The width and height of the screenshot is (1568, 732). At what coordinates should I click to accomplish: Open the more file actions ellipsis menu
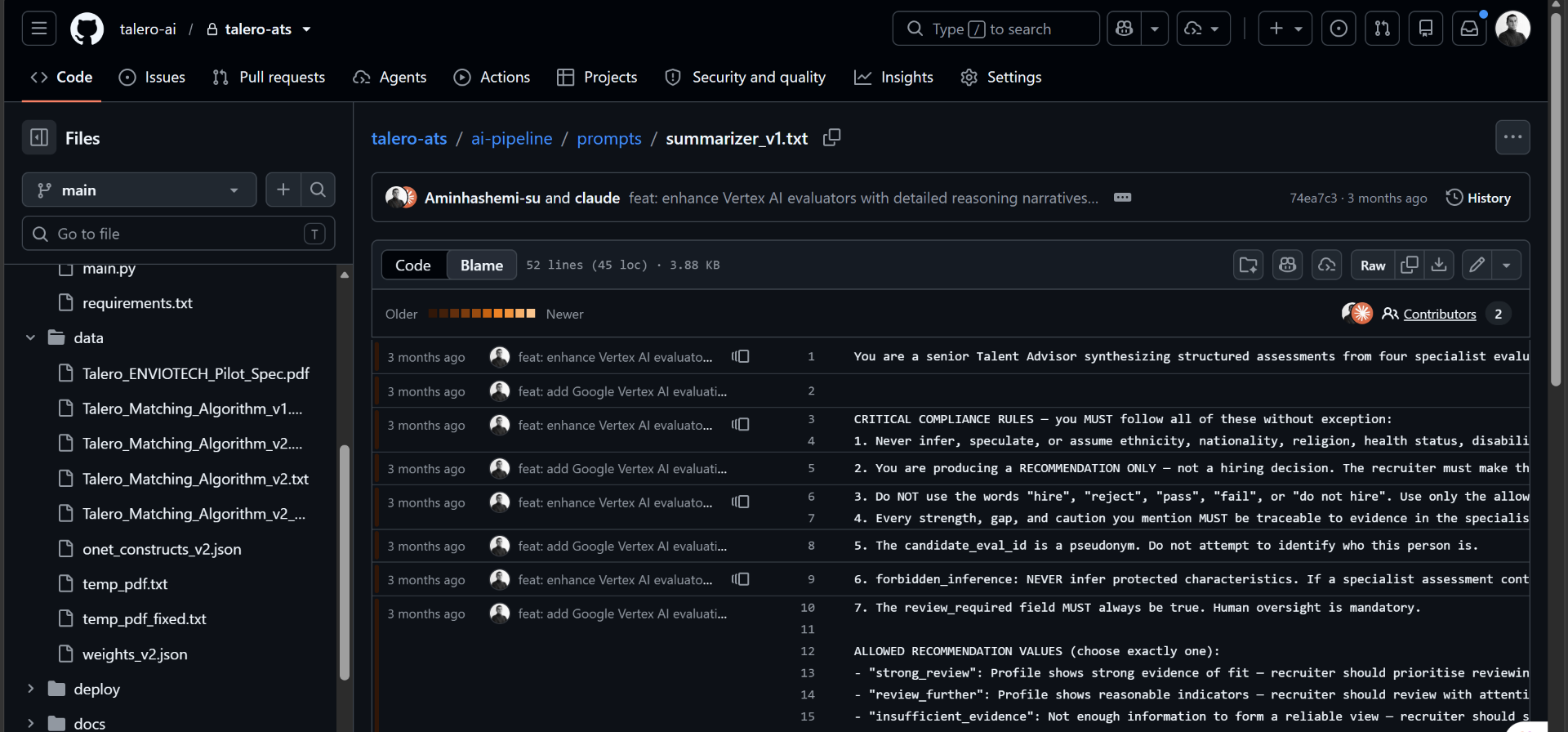pyautogui.click(x=1512, y=137)
